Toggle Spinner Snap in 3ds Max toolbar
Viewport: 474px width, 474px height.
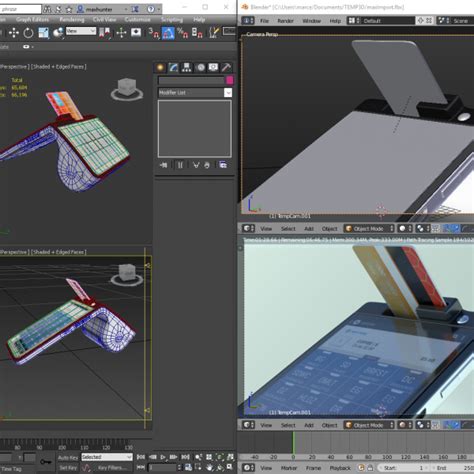[x=197, y=33]
